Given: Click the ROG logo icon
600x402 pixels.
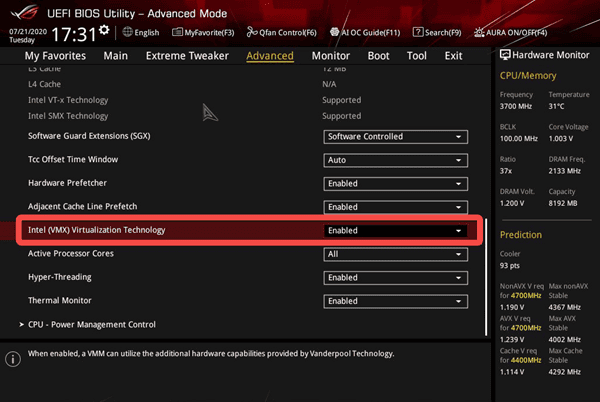Looking at the screenshot, I should 24,13.
